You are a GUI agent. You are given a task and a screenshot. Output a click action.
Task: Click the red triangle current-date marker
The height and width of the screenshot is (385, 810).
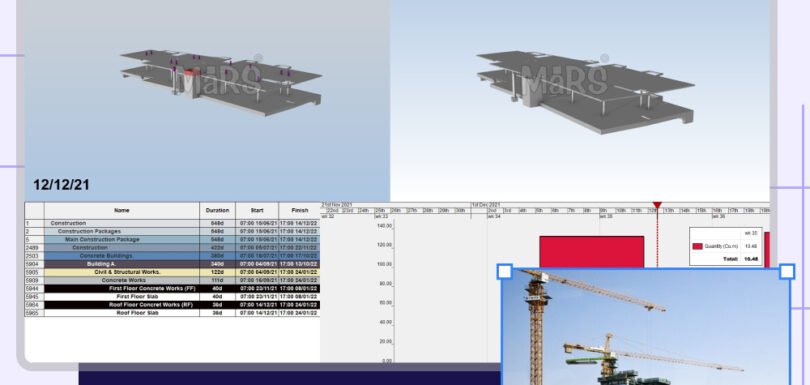(657, 205)
